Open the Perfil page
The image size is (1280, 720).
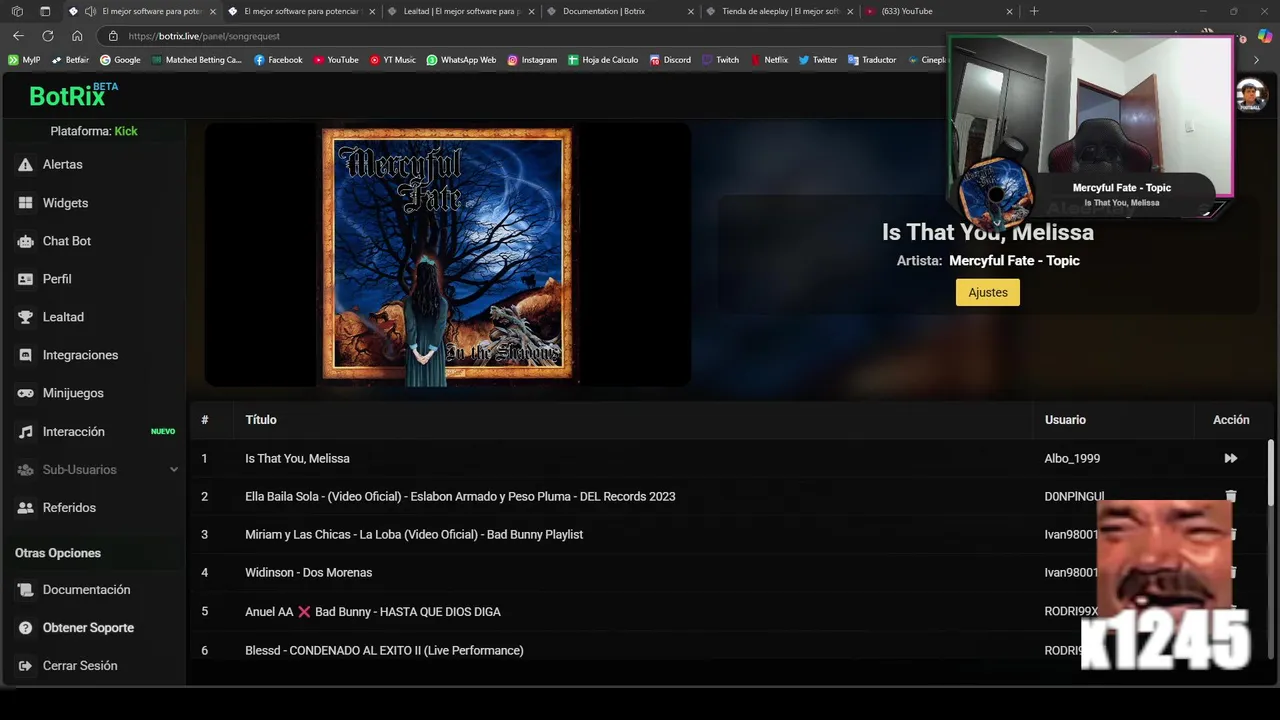point(57,279)
